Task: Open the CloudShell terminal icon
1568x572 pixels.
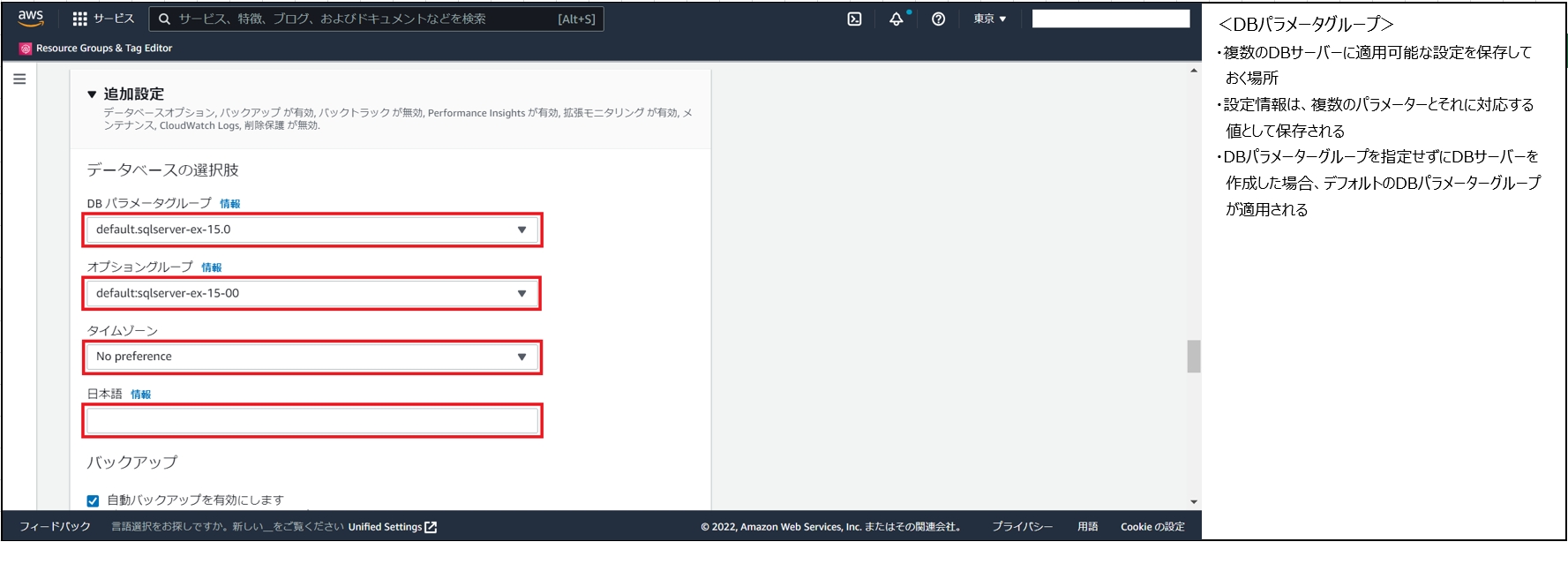Action: (x=854, y=19)
